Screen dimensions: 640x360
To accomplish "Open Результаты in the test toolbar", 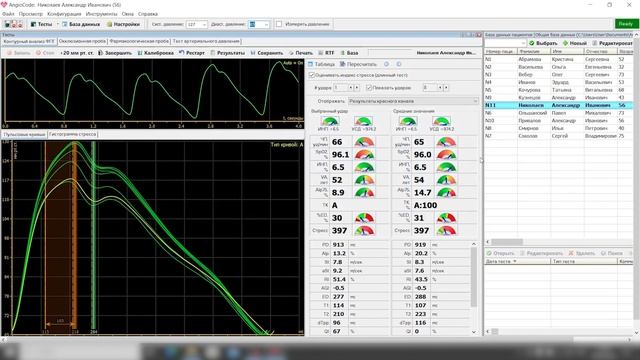I will tap(227, 53).
